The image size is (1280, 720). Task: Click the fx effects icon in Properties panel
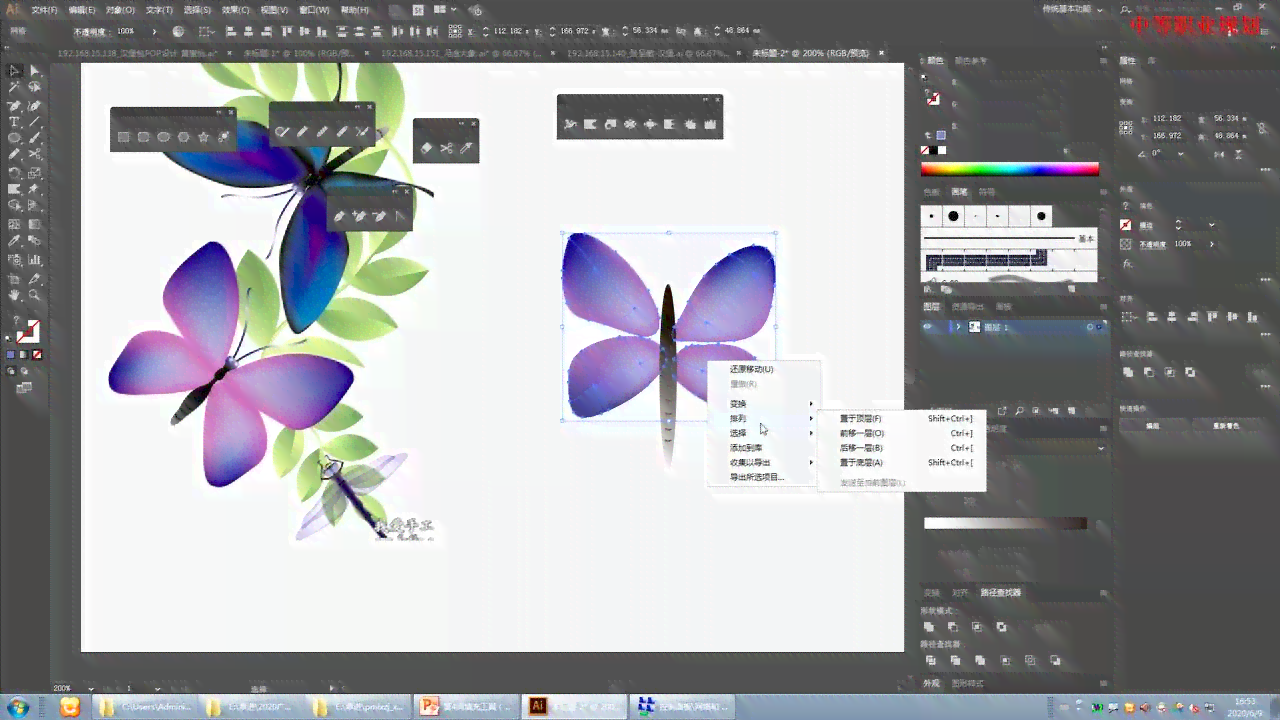pos(1127,264)
